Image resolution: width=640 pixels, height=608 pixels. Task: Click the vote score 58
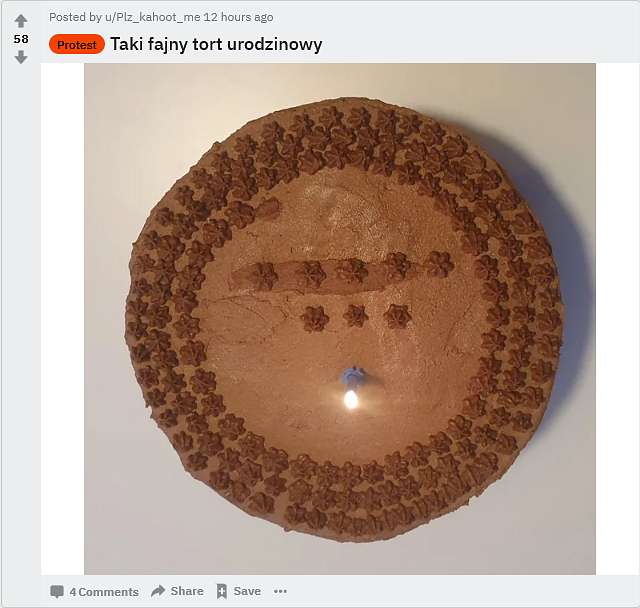click(x=21, y=39)
